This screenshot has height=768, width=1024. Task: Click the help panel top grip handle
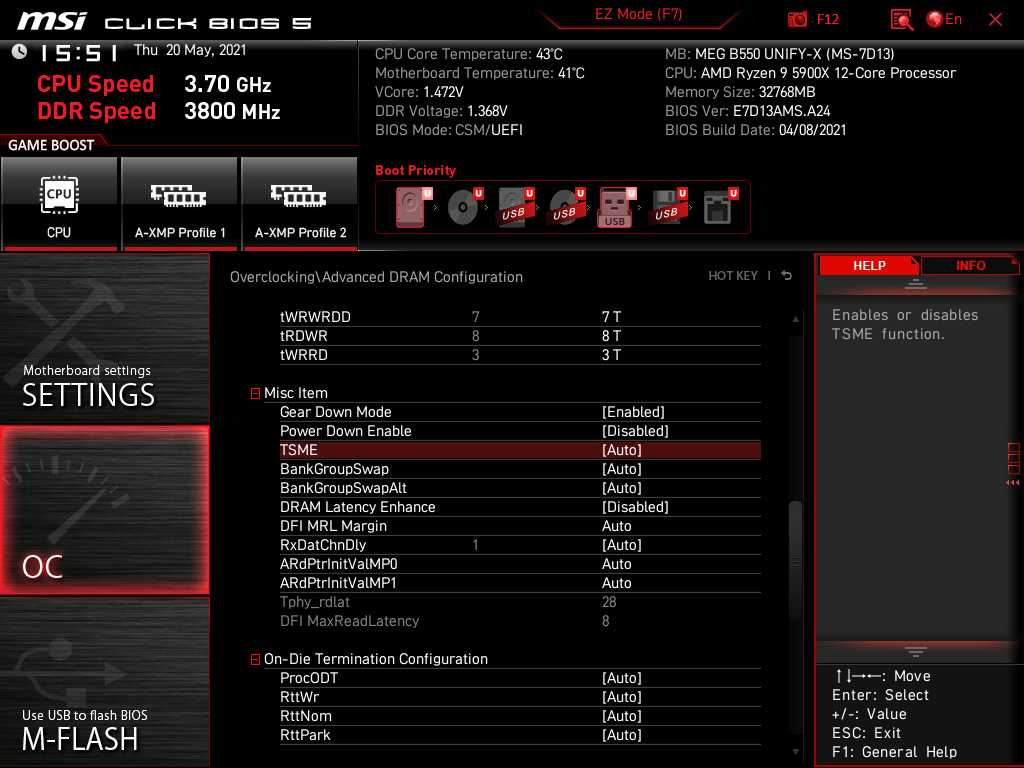(916, 284)
